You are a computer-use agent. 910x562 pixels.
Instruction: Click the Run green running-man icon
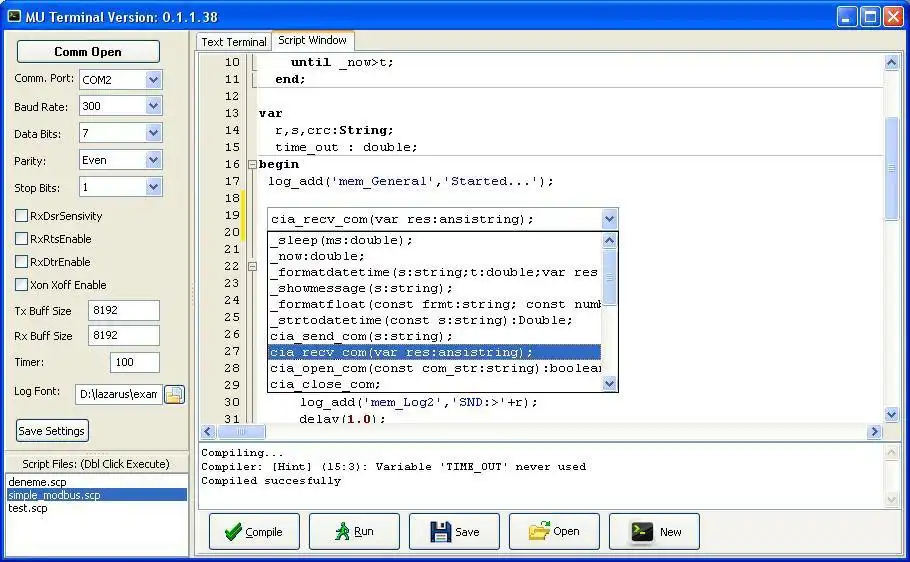(342, 531)
